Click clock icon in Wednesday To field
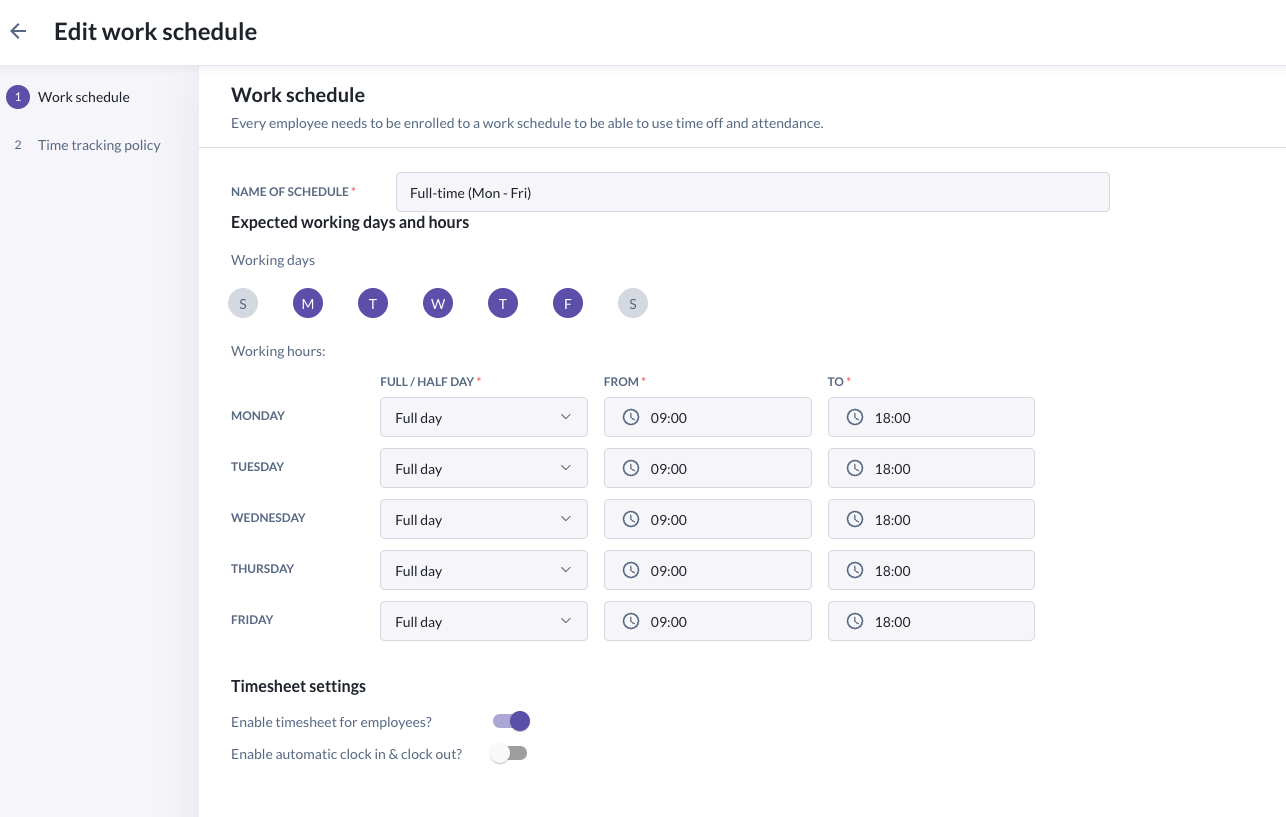 click(x=855, y=519)
